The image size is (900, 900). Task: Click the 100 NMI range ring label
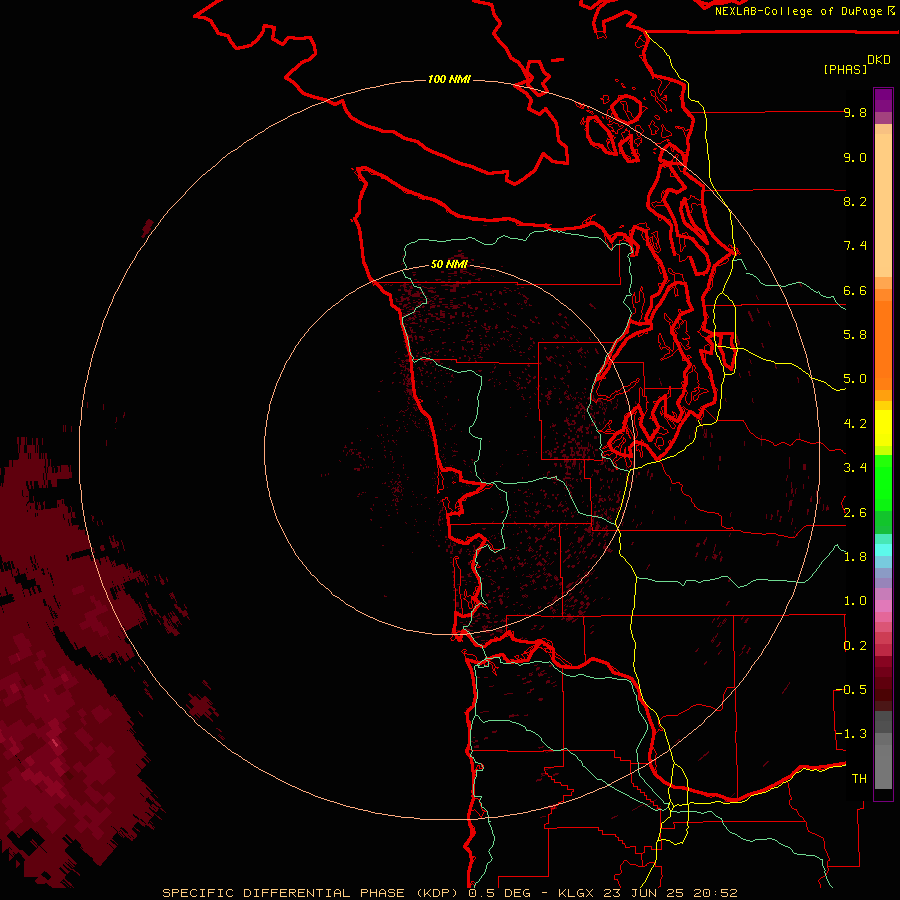point(449,79)
